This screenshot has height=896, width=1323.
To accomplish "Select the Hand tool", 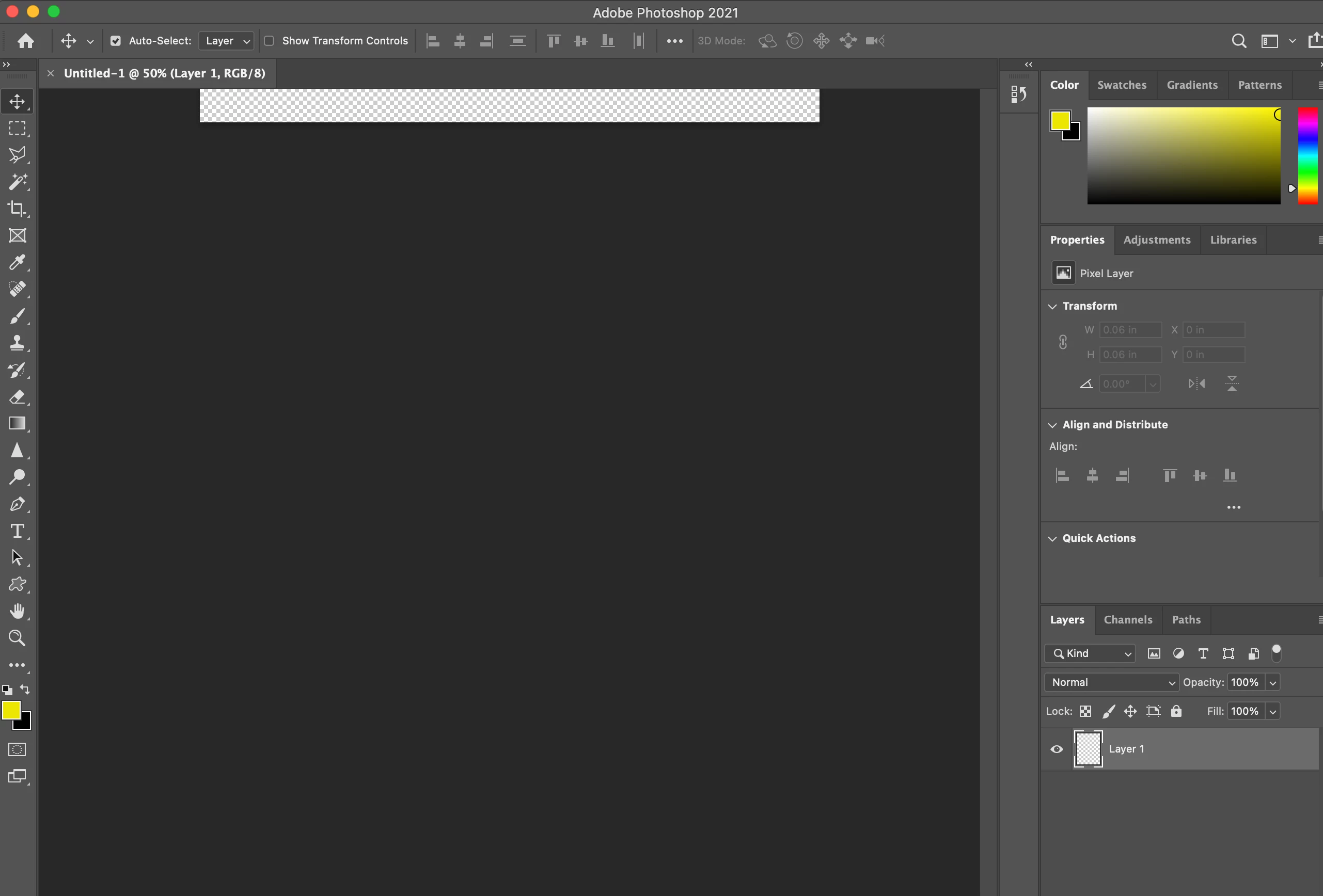I will tap(17, 611).
